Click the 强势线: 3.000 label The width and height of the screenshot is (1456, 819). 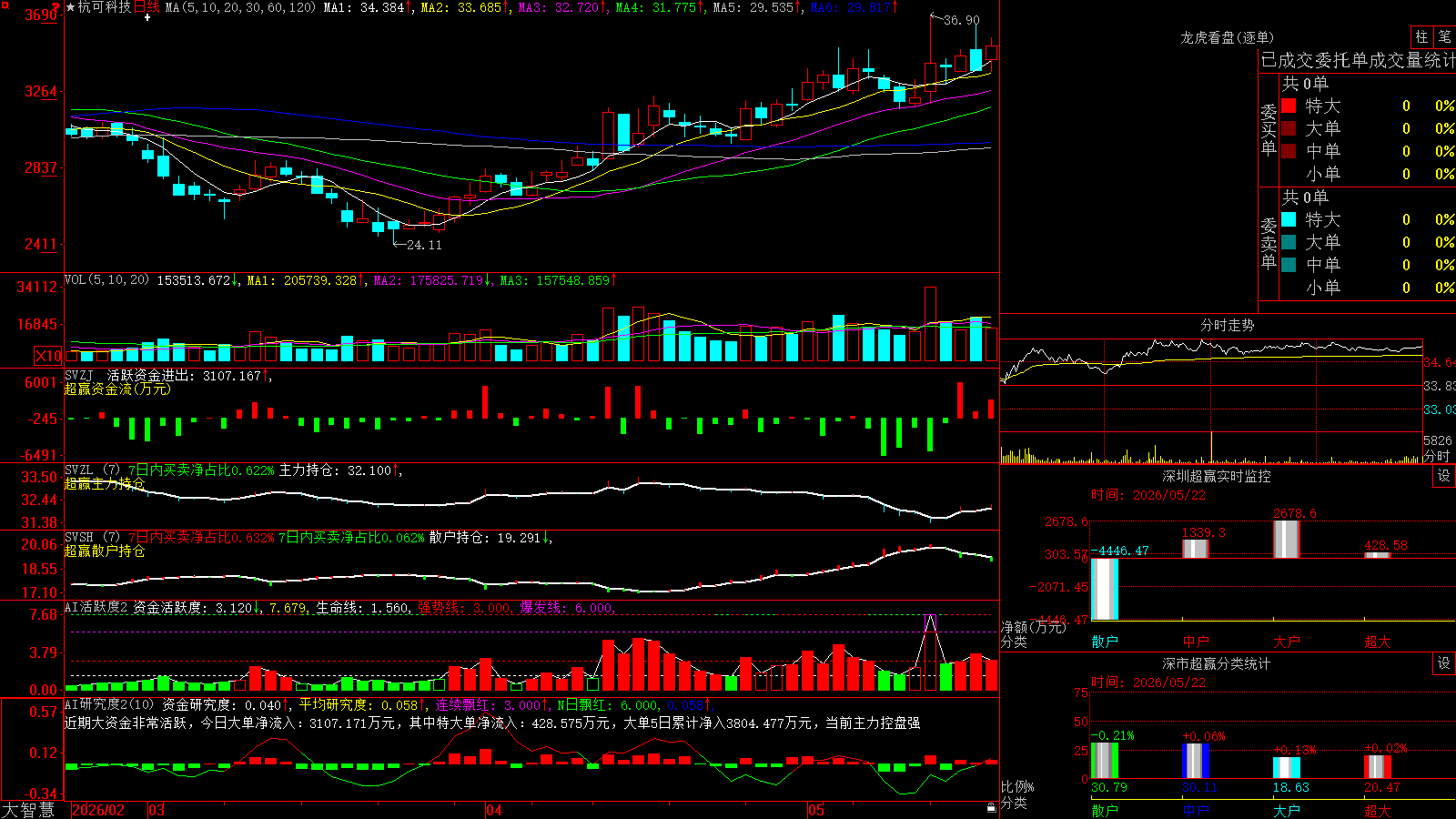tap(464, 608)
